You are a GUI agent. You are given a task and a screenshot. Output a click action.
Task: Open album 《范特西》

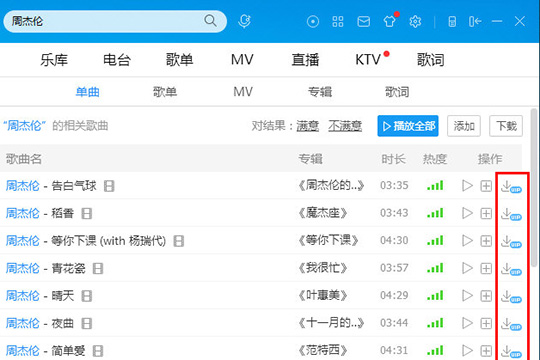click(323, 351)
